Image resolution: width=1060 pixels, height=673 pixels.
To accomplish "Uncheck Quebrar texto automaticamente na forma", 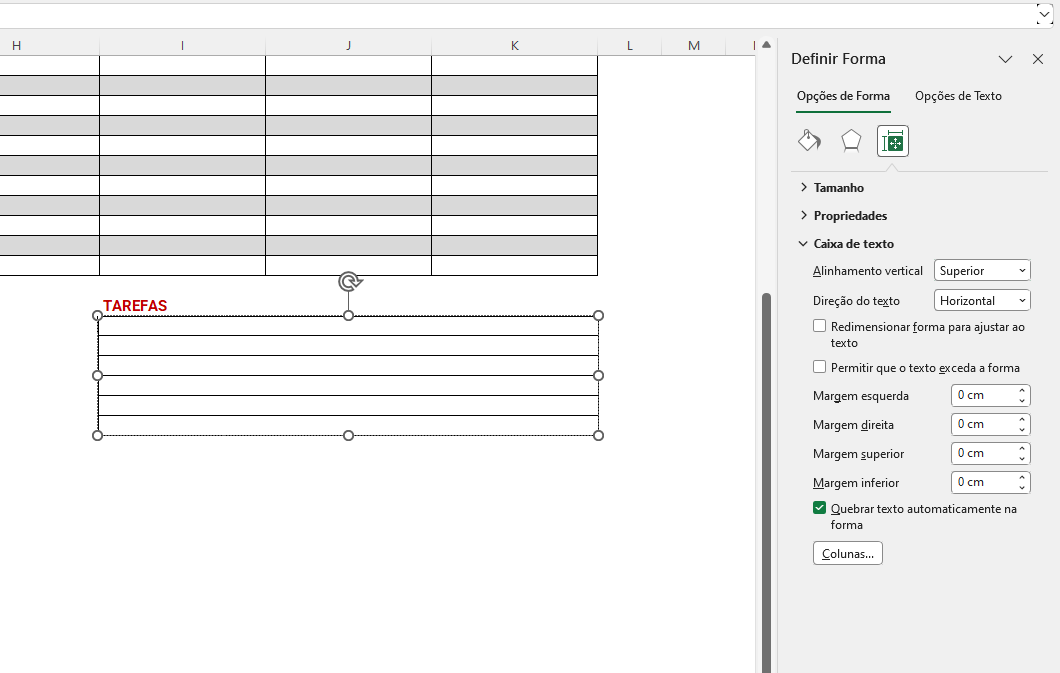I will tap(820, 508).
